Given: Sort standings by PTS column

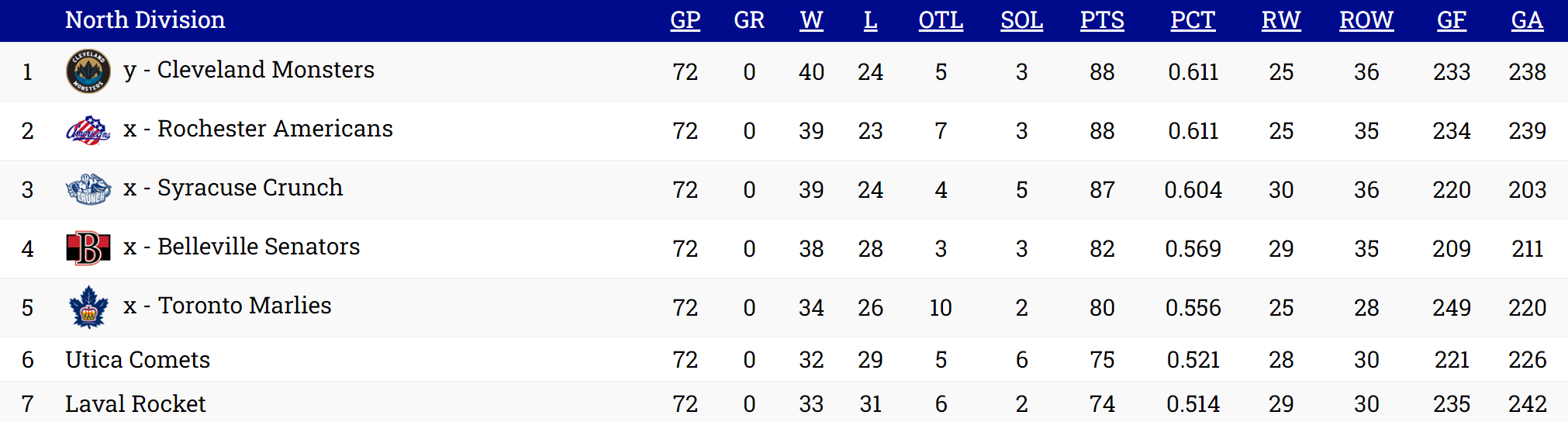Looking at the screenshot, I should [1102, 20].
